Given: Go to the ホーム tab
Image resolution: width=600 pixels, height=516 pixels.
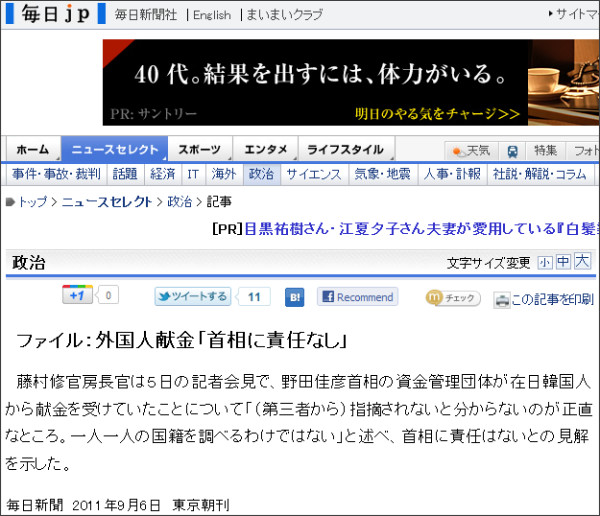Looking at the screenshot, I should 33,150.
